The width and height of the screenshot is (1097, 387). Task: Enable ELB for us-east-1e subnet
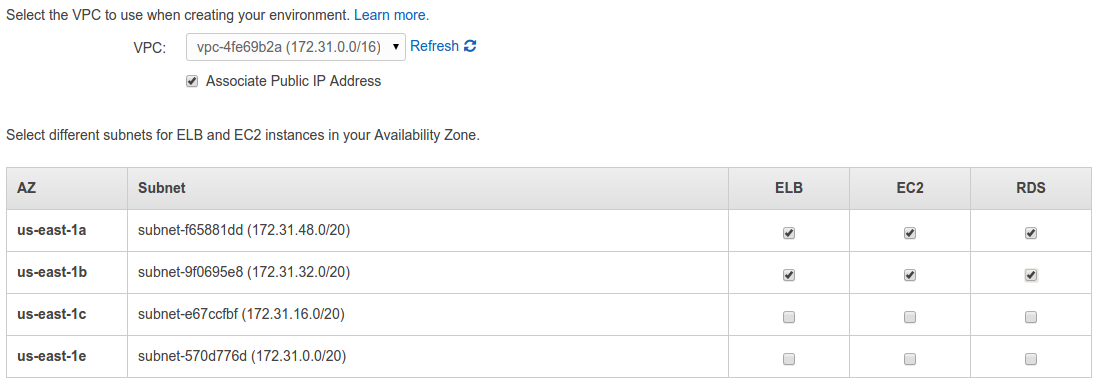(788, 360)
